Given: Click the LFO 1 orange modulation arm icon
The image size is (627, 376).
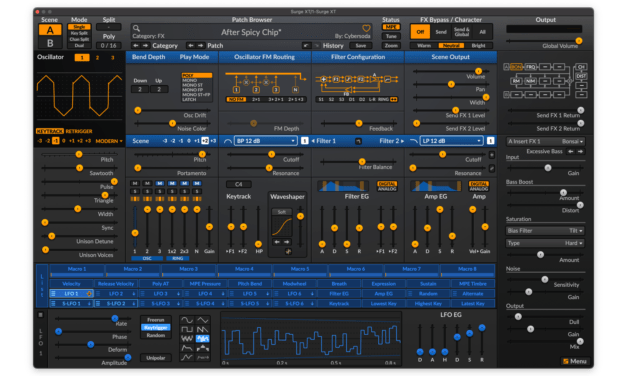Looking at the screenshot, I should pyautogui.click(x=89, y=294).
